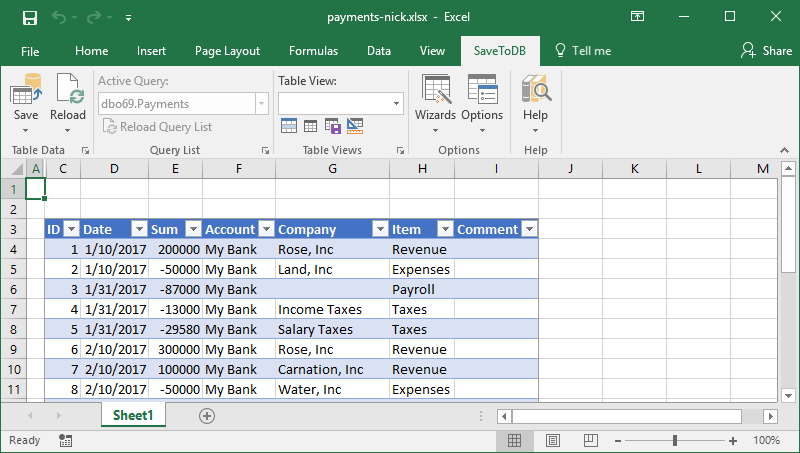The image size is (800, 453).
Task: Click the table view design ruler icon
Action: click(355, 125)
